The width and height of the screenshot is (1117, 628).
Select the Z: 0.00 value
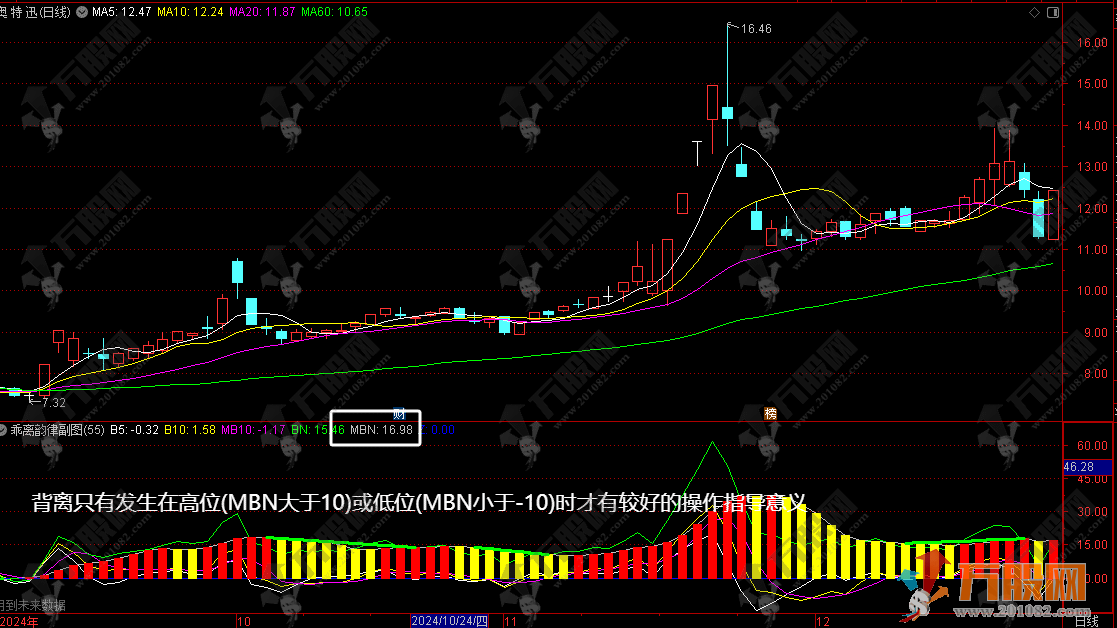(x=437, y=430)
